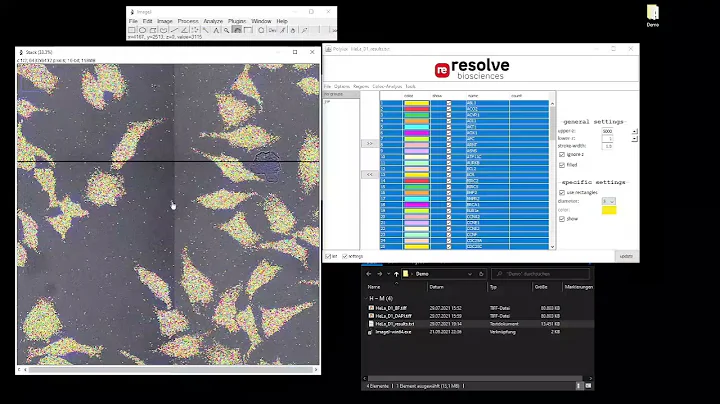Switch explorer to details view icon
Viewport: 720px width, 404px height.
[579, 386]
